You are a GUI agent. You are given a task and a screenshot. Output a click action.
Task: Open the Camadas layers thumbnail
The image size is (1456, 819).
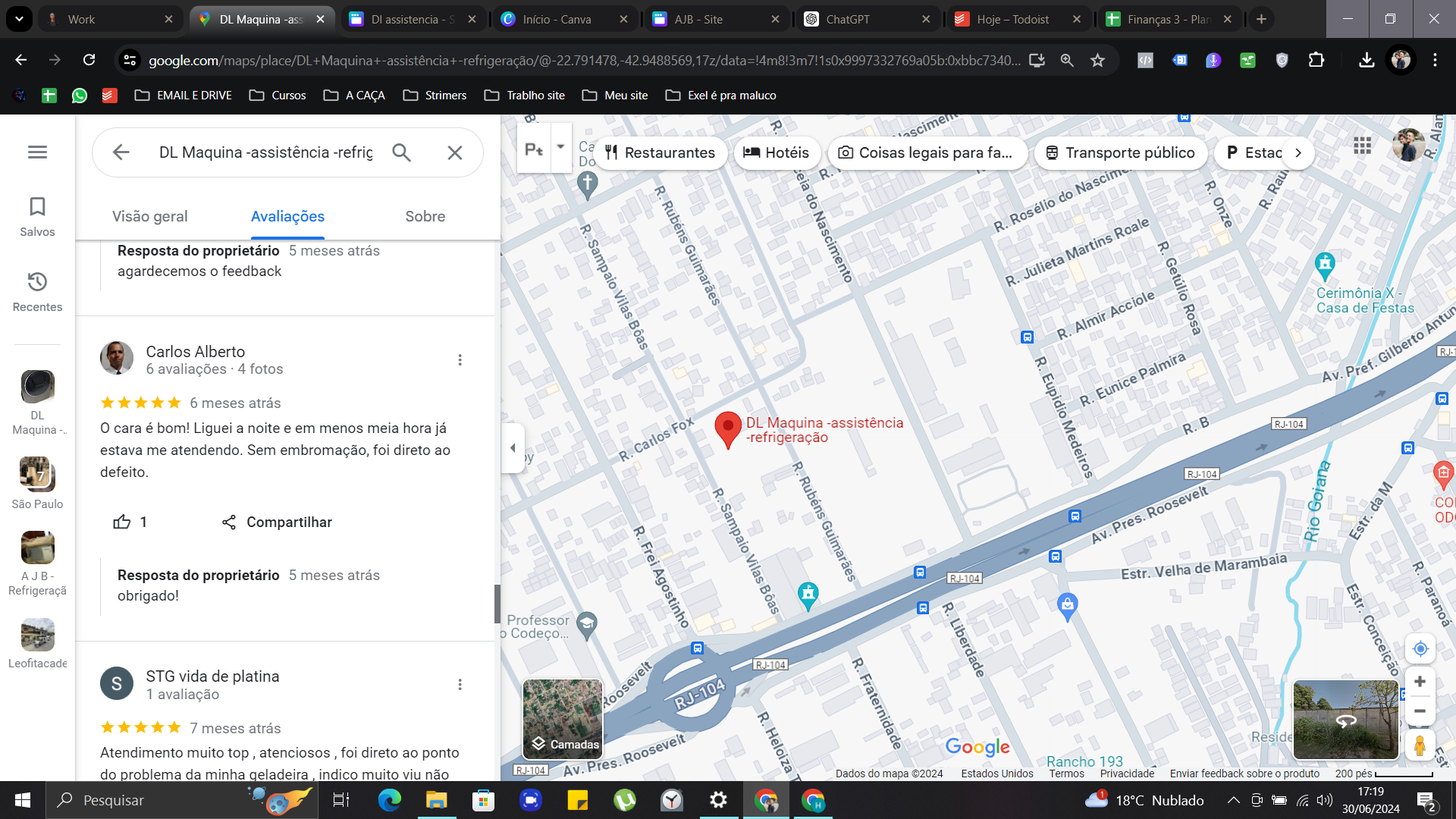pos(563,719)
